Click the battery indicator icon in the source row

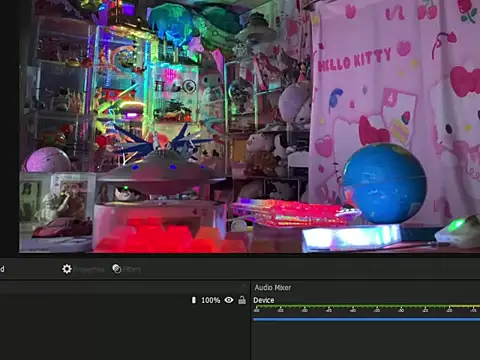[x=194, y=300]
